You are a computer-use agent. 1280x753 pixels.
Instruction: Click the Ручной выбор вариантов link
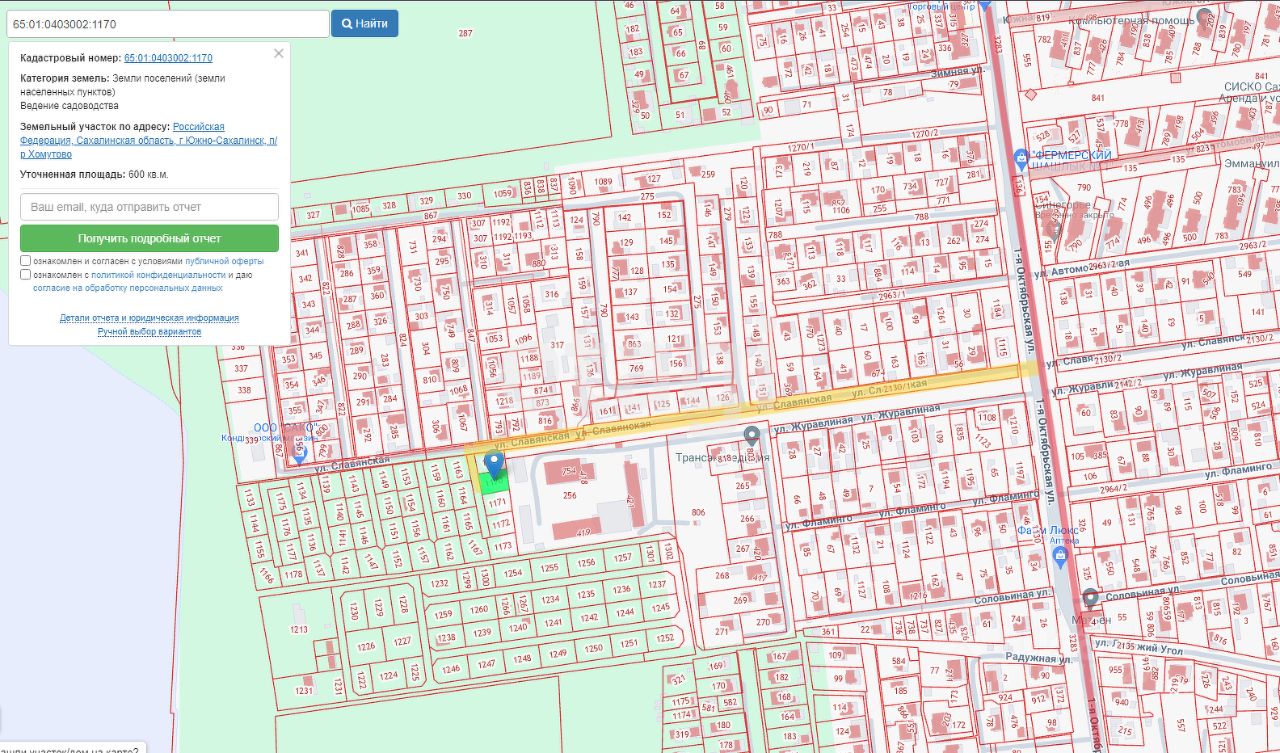tap(149, 331)
